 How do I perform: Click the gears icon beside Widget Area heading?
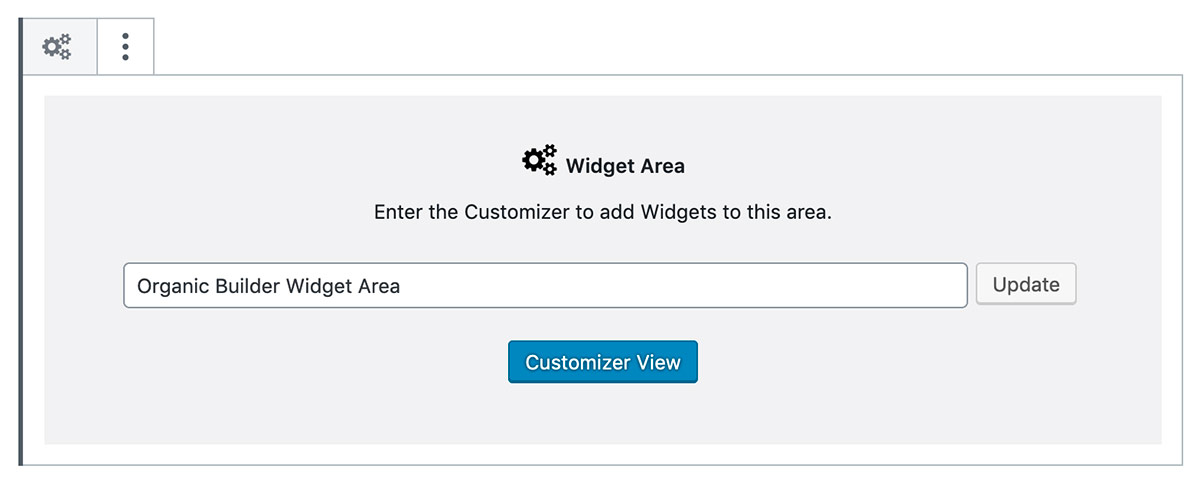tap(540, 161)
